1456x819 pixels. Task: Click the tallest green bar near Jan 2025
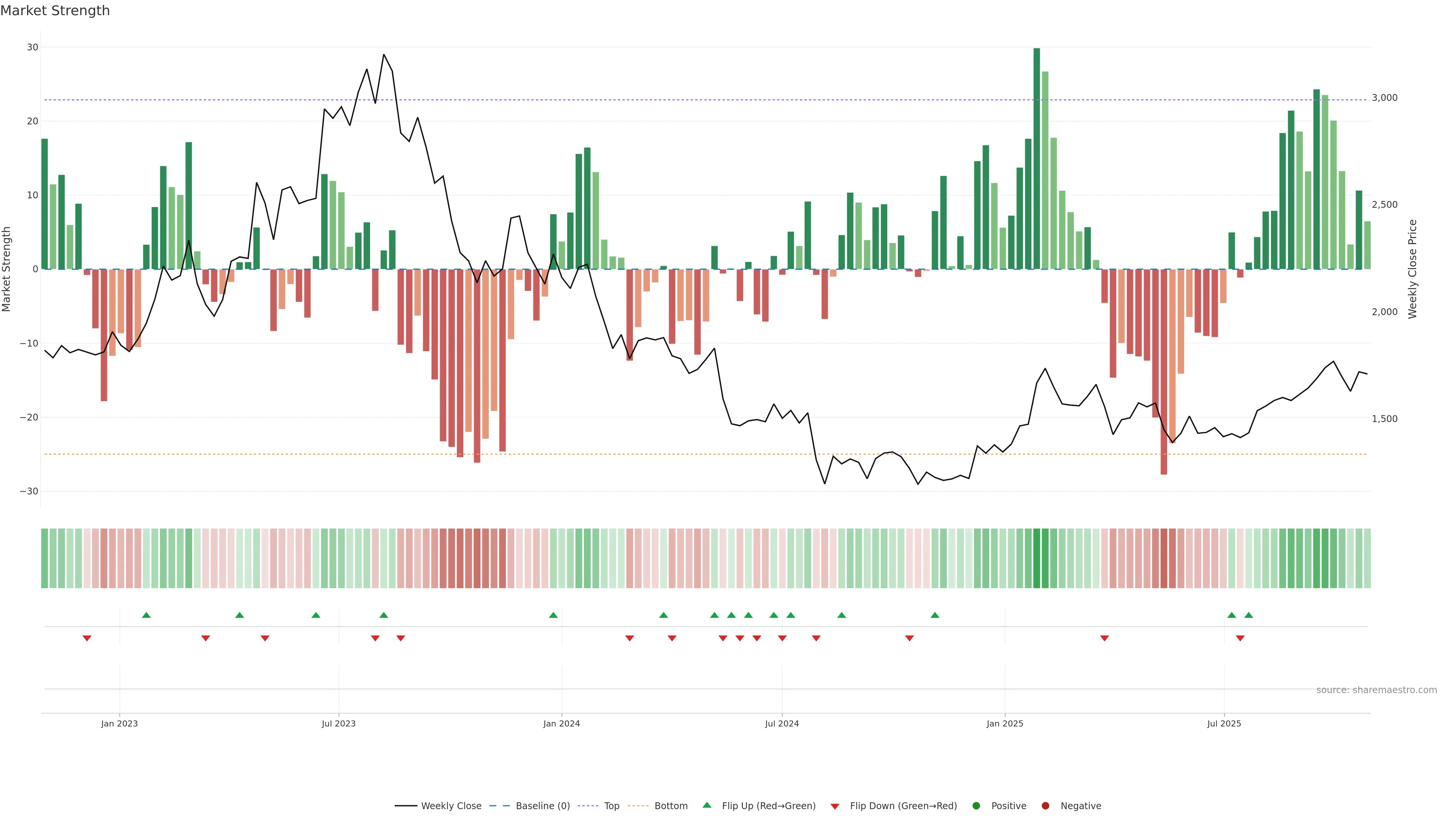point(1037,158)
